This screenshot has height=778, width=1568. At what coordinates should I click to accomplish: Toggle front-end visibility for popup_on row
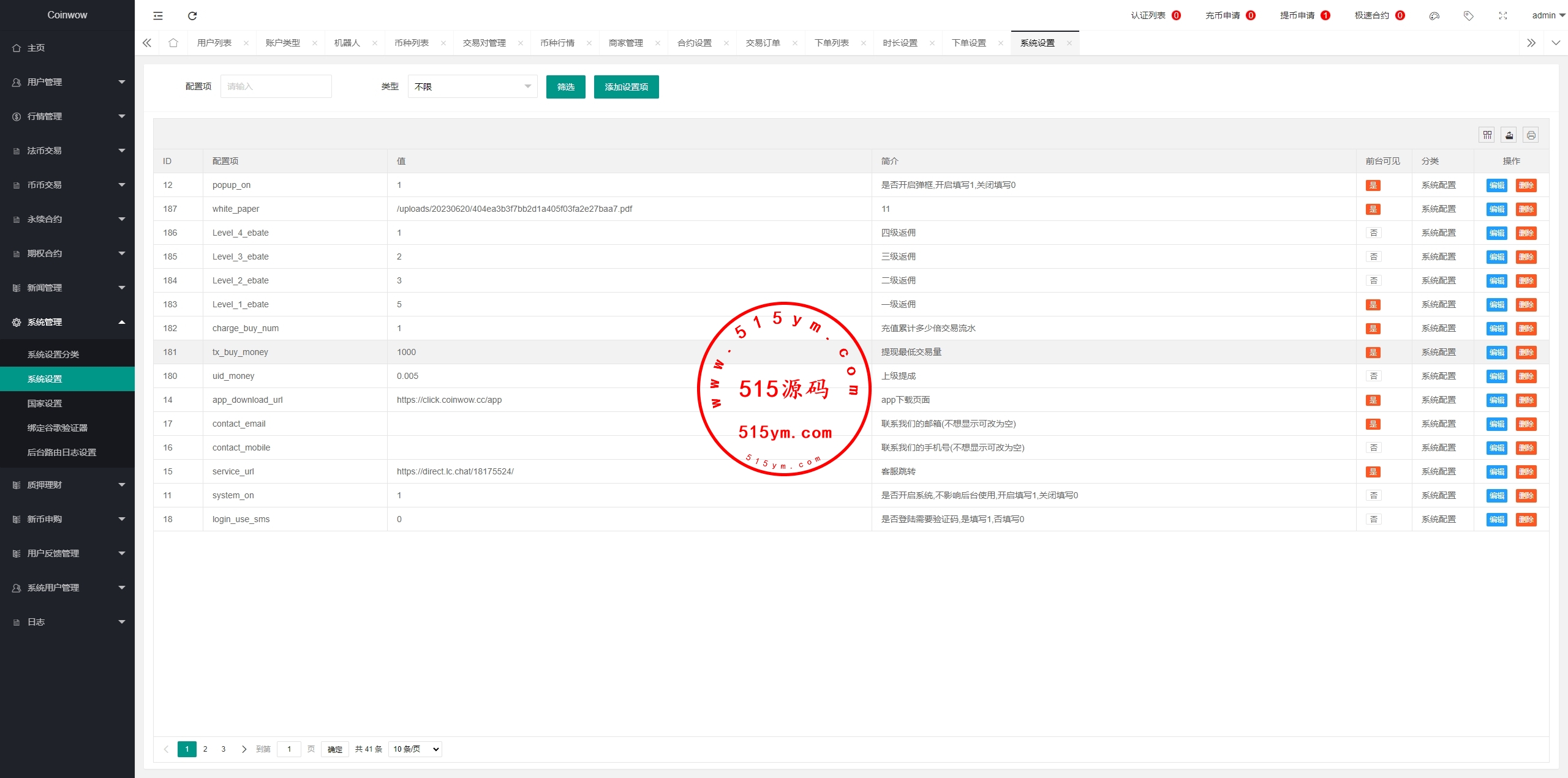point(1373,185)
